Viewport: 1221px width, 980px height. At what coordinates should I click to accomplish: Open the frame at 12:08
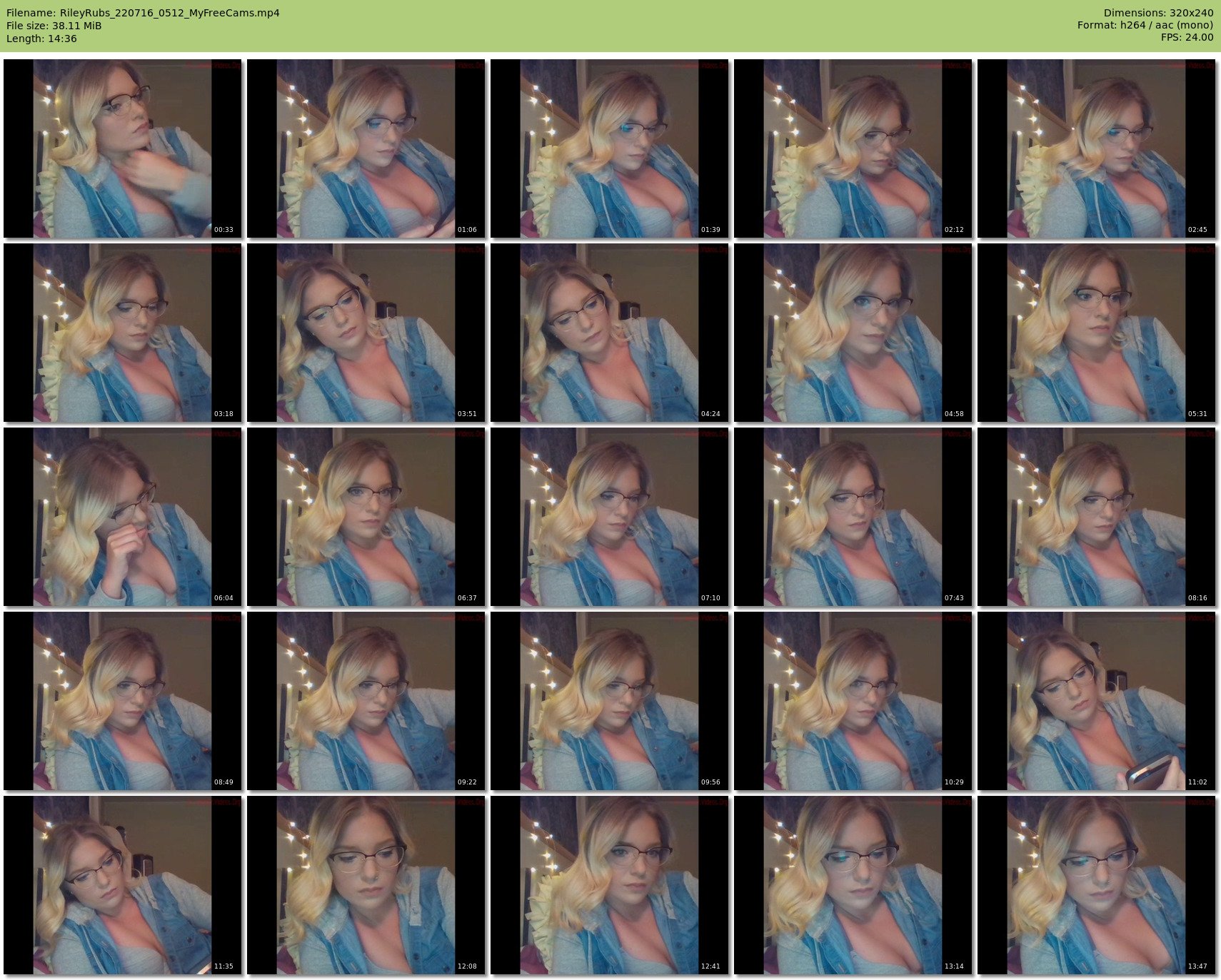tap(366, 885)
